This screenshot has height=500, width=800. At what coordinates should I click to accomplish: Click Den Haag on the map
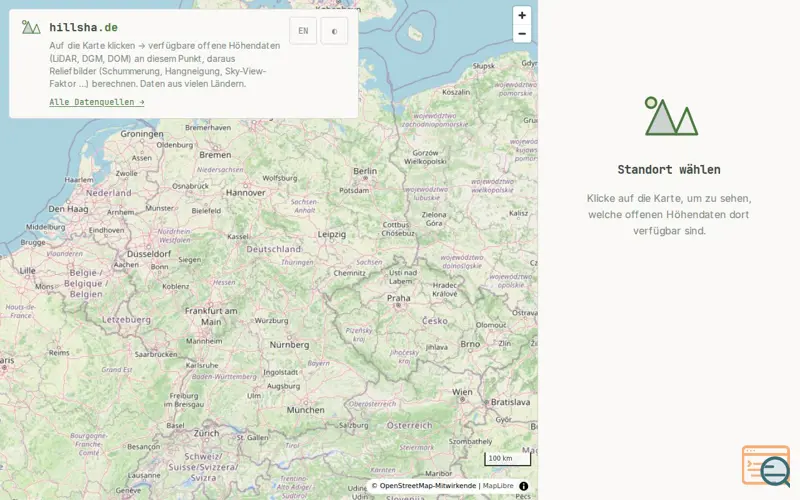point(68,209)
